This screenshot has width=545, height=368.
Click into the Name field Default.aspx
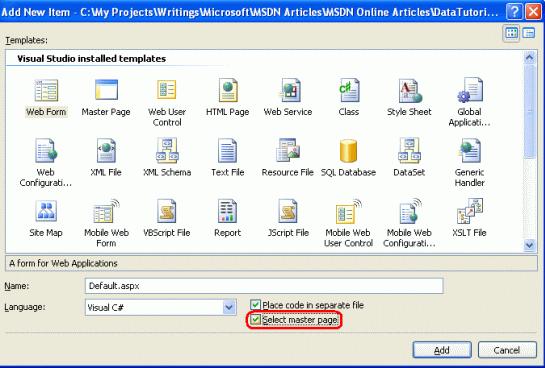(x=264, y=286)
